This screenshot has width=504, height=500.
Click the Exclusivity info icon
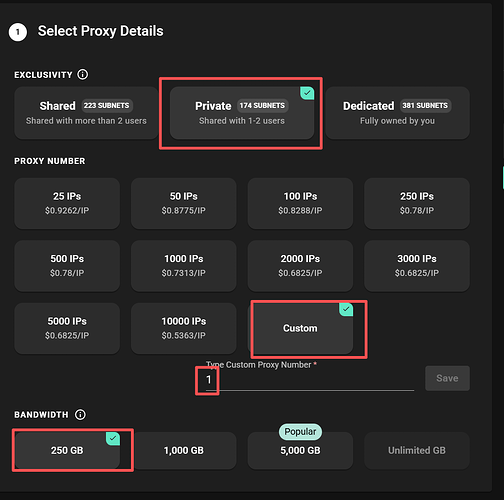pos(83,74)
